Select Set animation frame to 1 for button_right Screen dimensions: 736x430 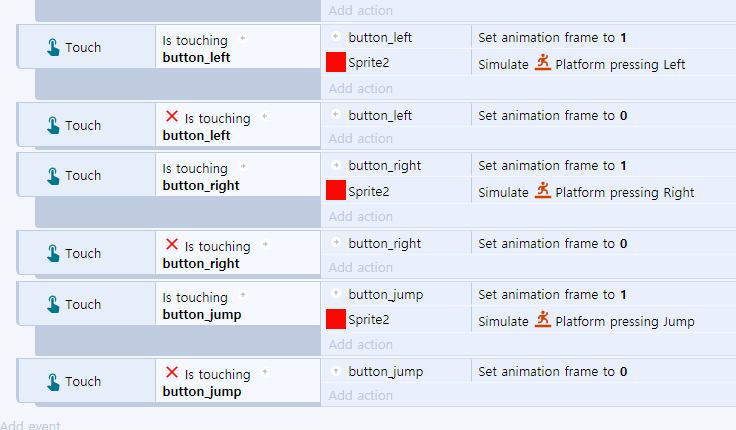point(552,166)
